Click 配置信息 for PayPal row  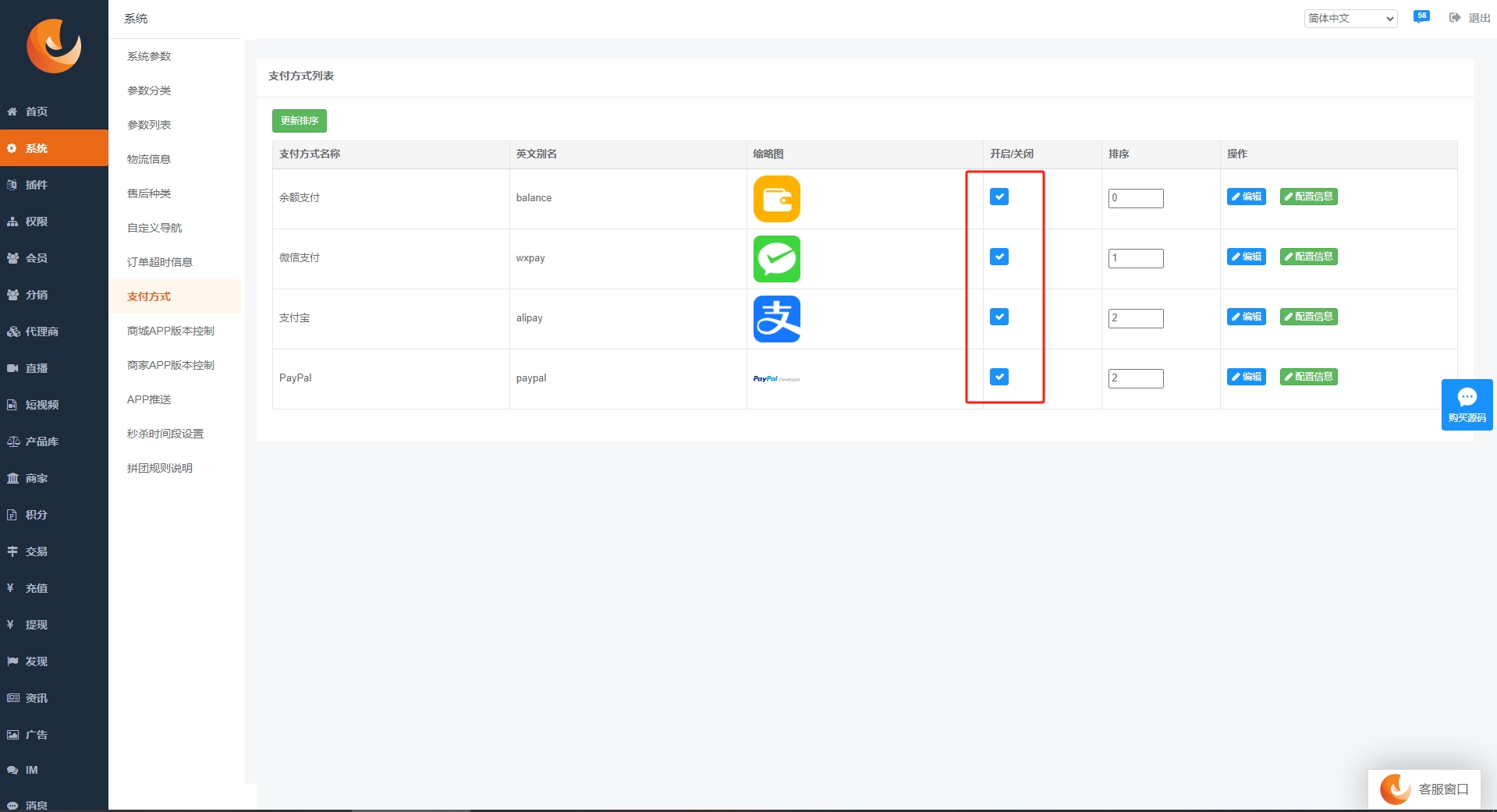point(1308,377)
